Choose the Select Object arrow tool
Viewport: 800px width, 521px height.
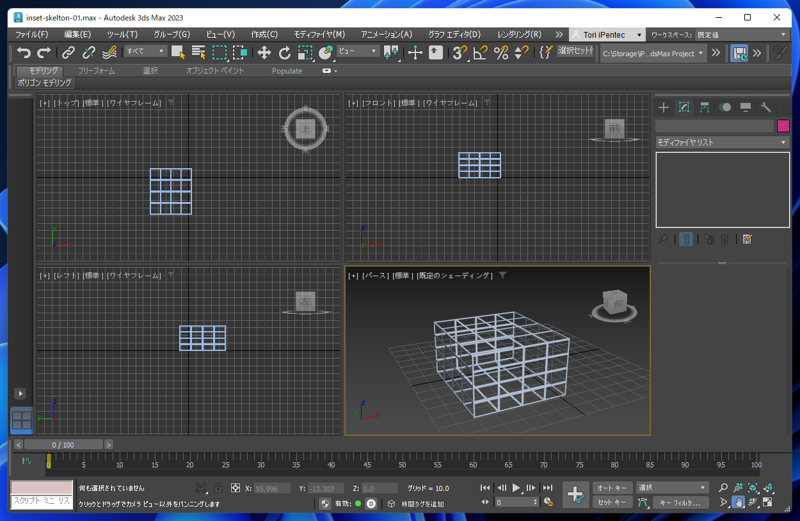pyautogui.click(x=178, y=53)
